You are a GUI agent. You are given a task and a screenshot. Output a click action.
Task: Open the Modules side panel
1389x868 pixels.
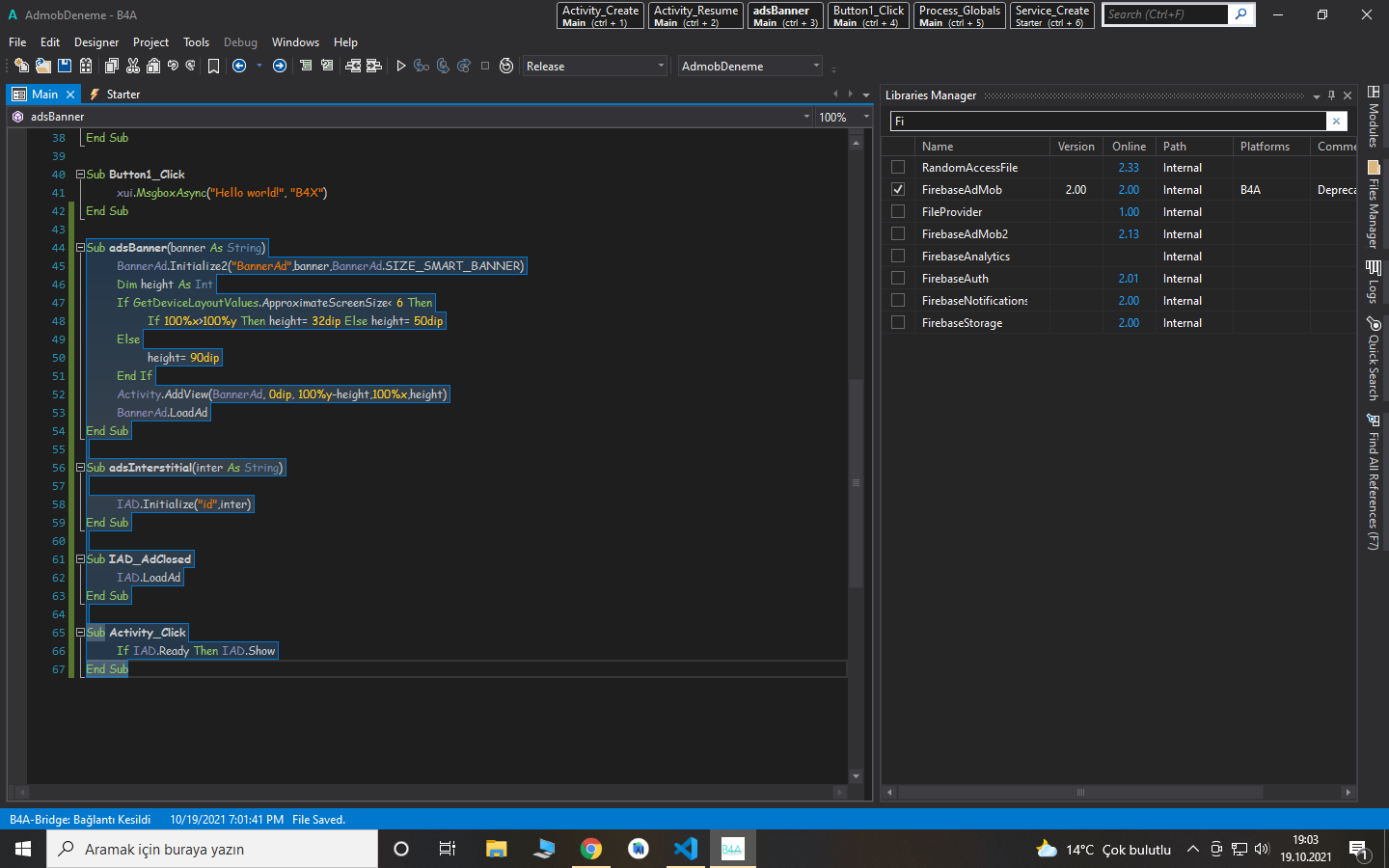(x=1374, y=116)
